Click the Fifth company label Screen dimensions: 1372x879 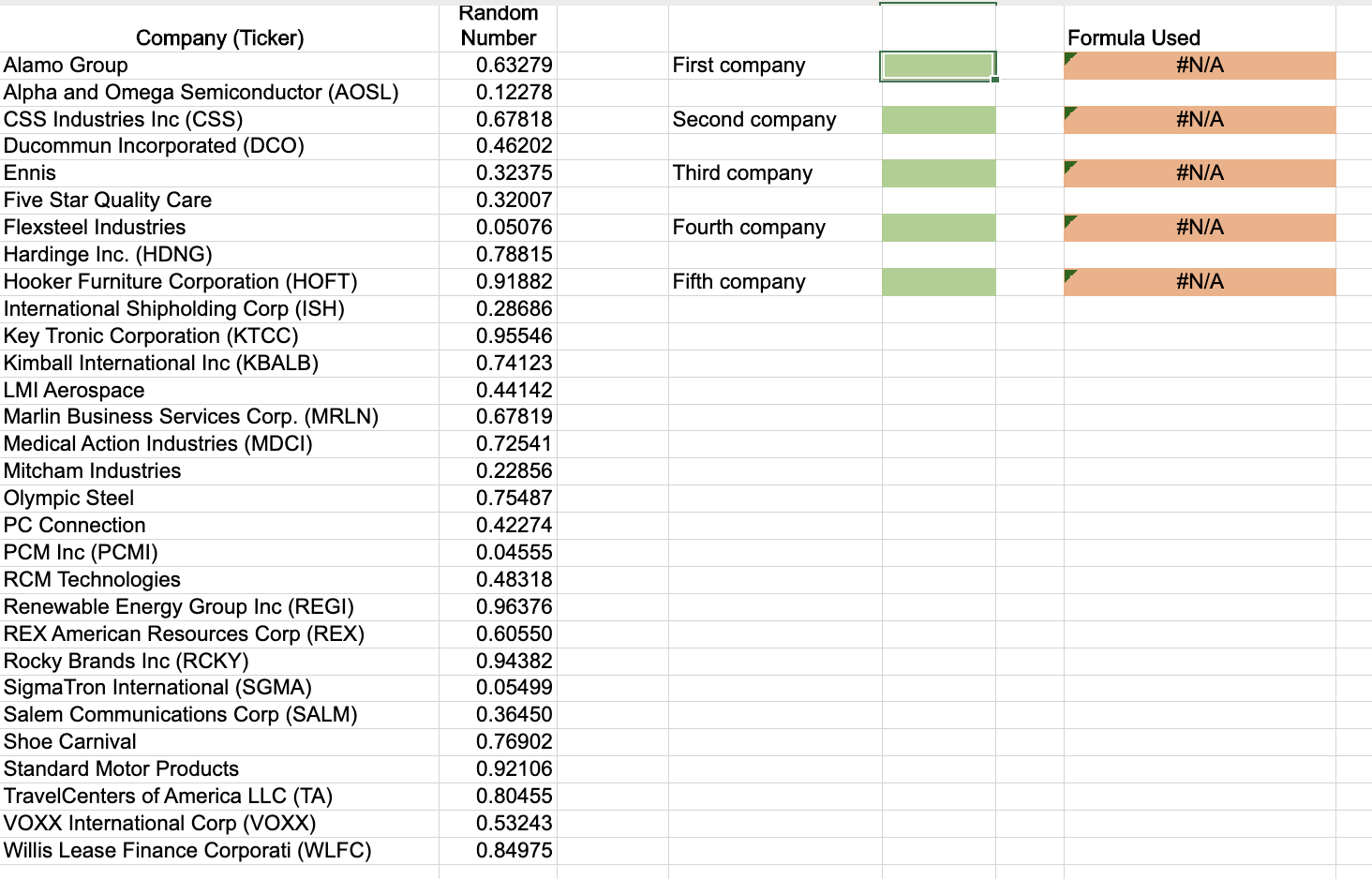click(738, 282)
